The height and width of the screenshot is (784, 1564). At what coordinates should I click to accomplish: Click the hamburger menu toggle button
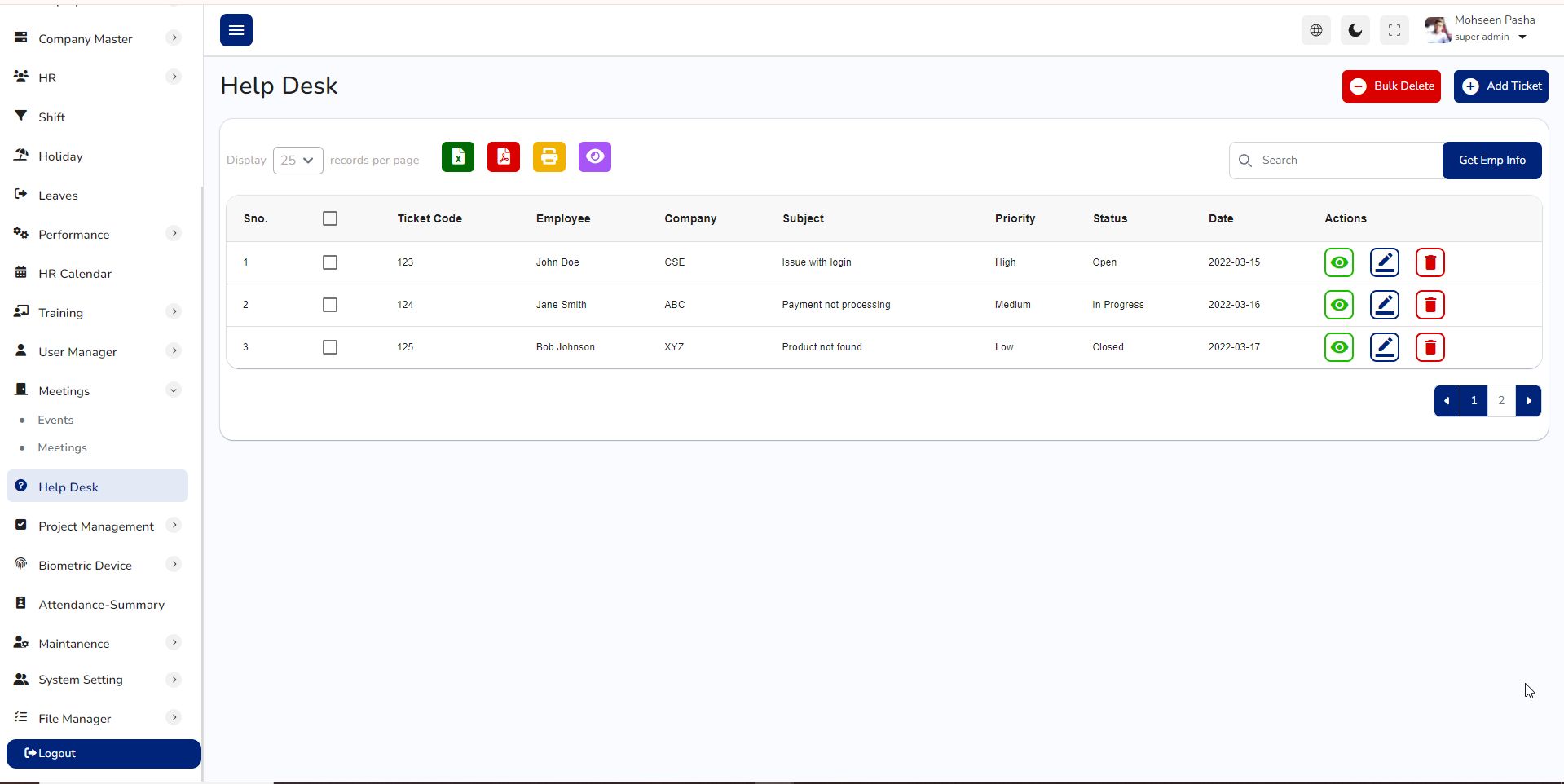point(236,30)
